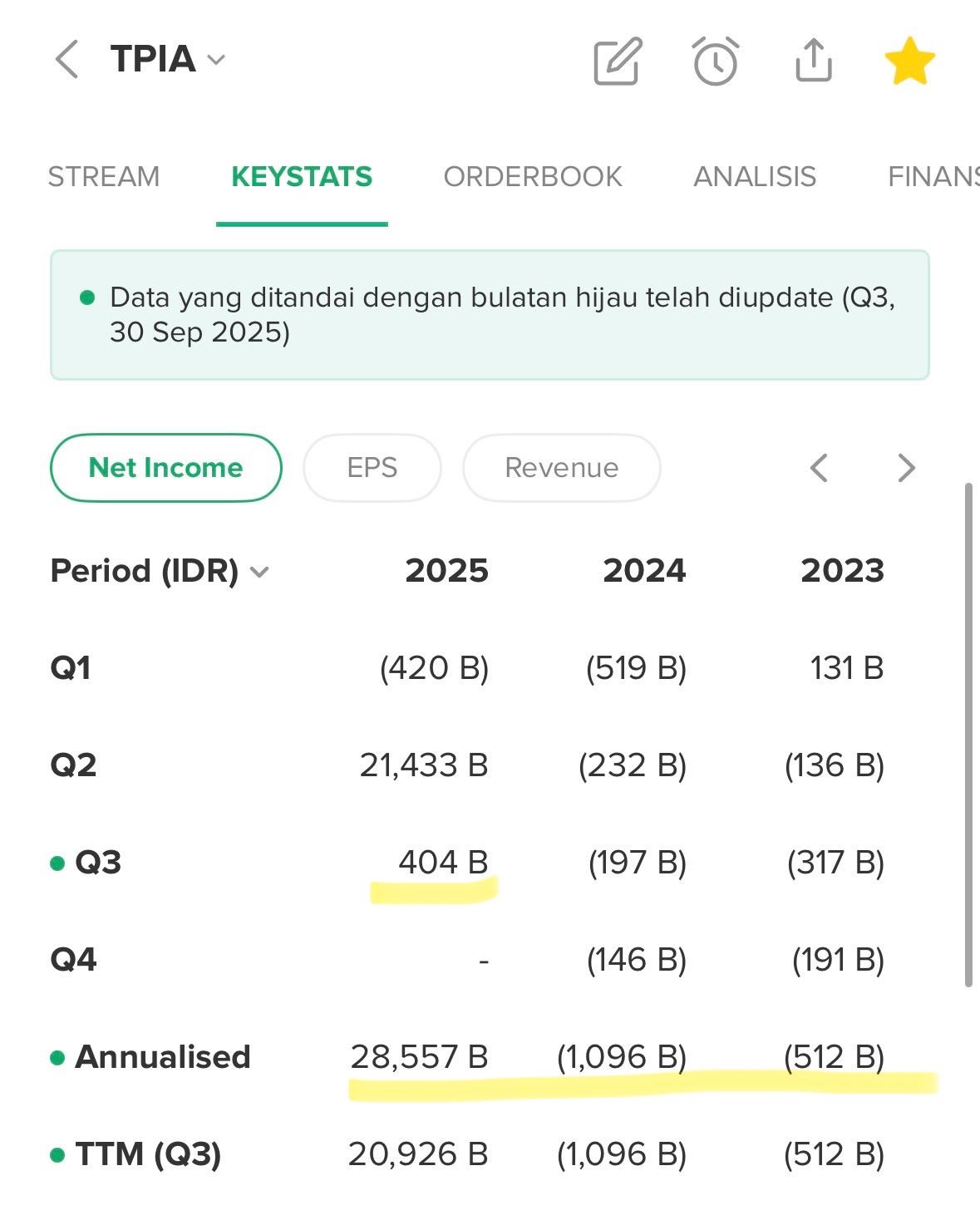Open the note edit pencil icon

(618, 61)
